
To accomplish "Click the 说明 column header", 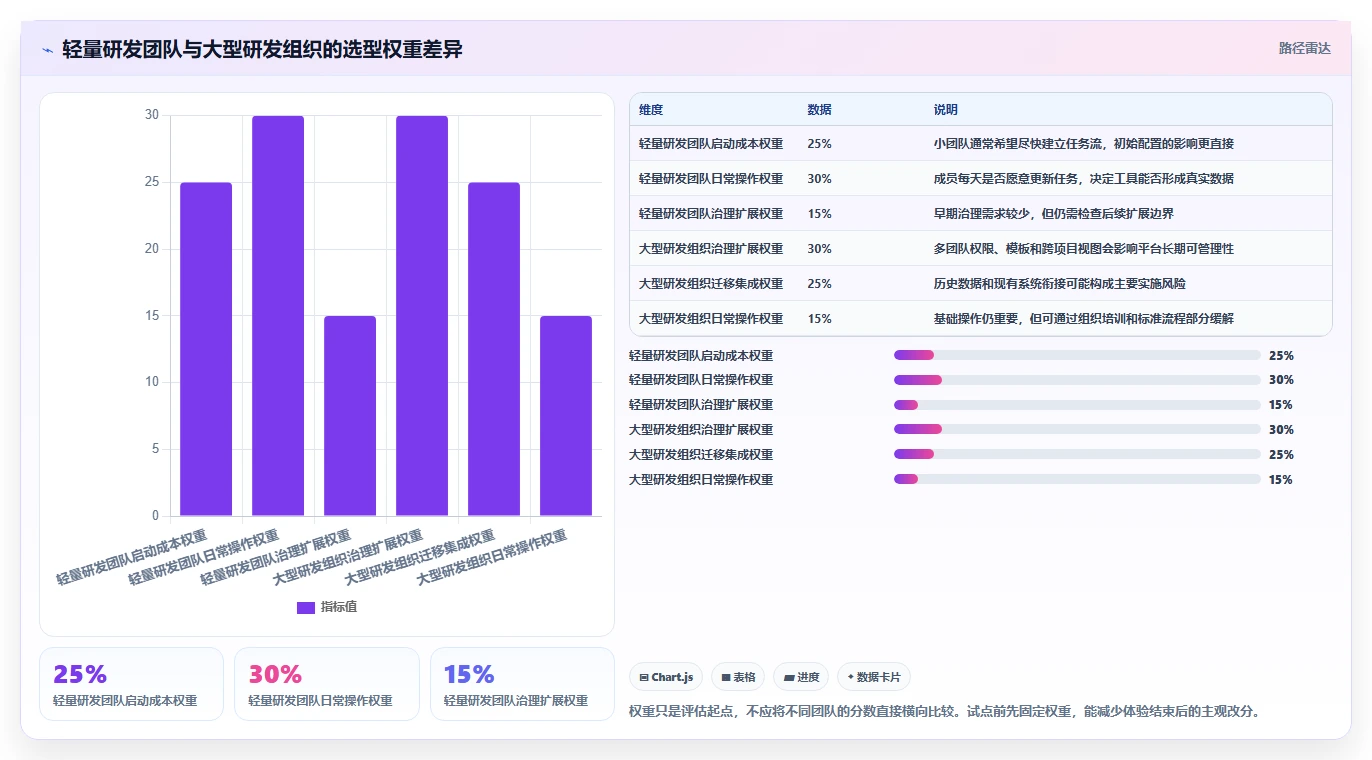I will pyautogui.click(x=946, y=110).
